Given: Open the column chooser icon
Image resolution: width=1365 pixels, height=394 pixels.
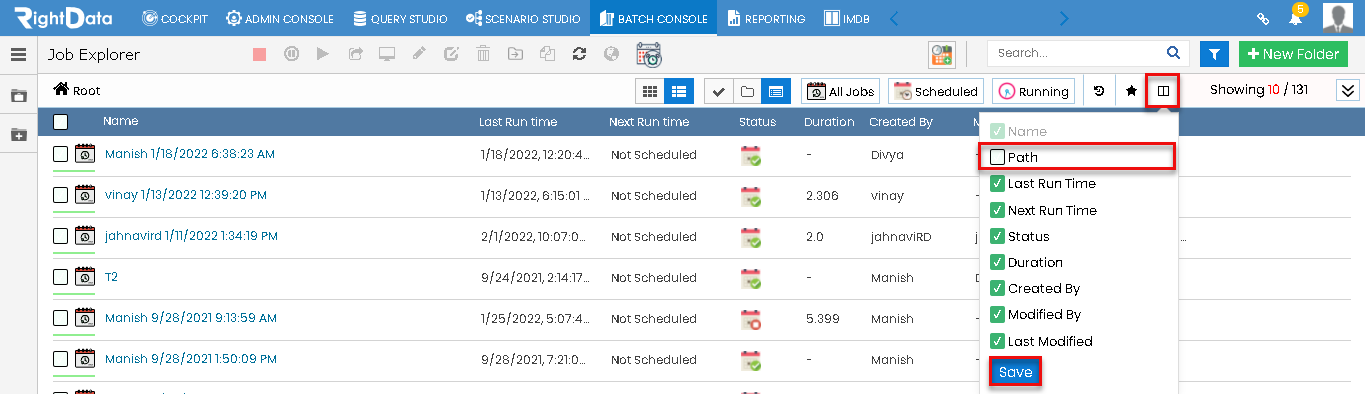Looking at the screenshot, I should 1163,91.
